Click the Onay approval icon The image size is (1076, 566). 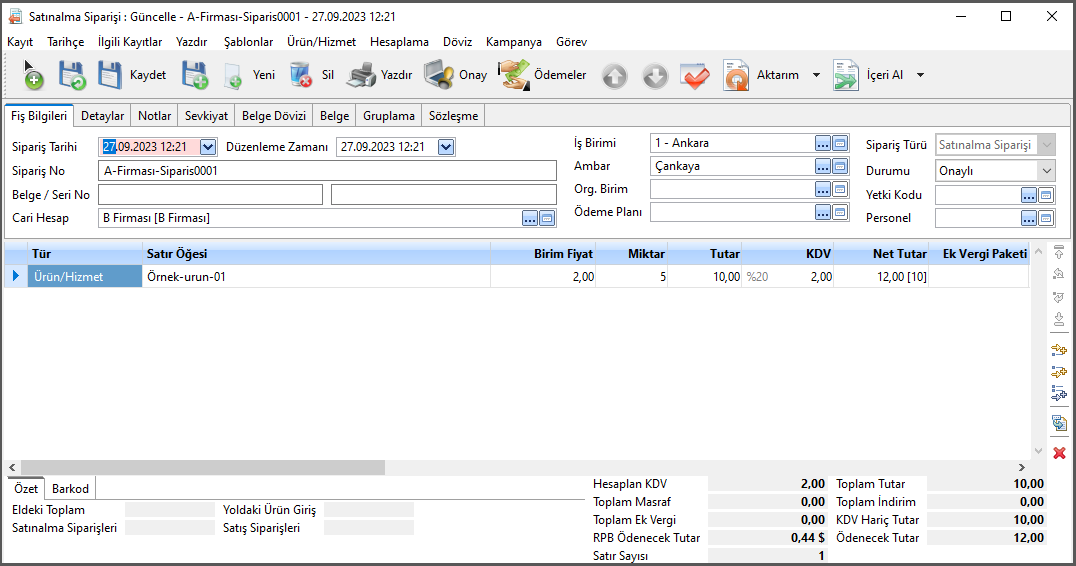point(438,75)
